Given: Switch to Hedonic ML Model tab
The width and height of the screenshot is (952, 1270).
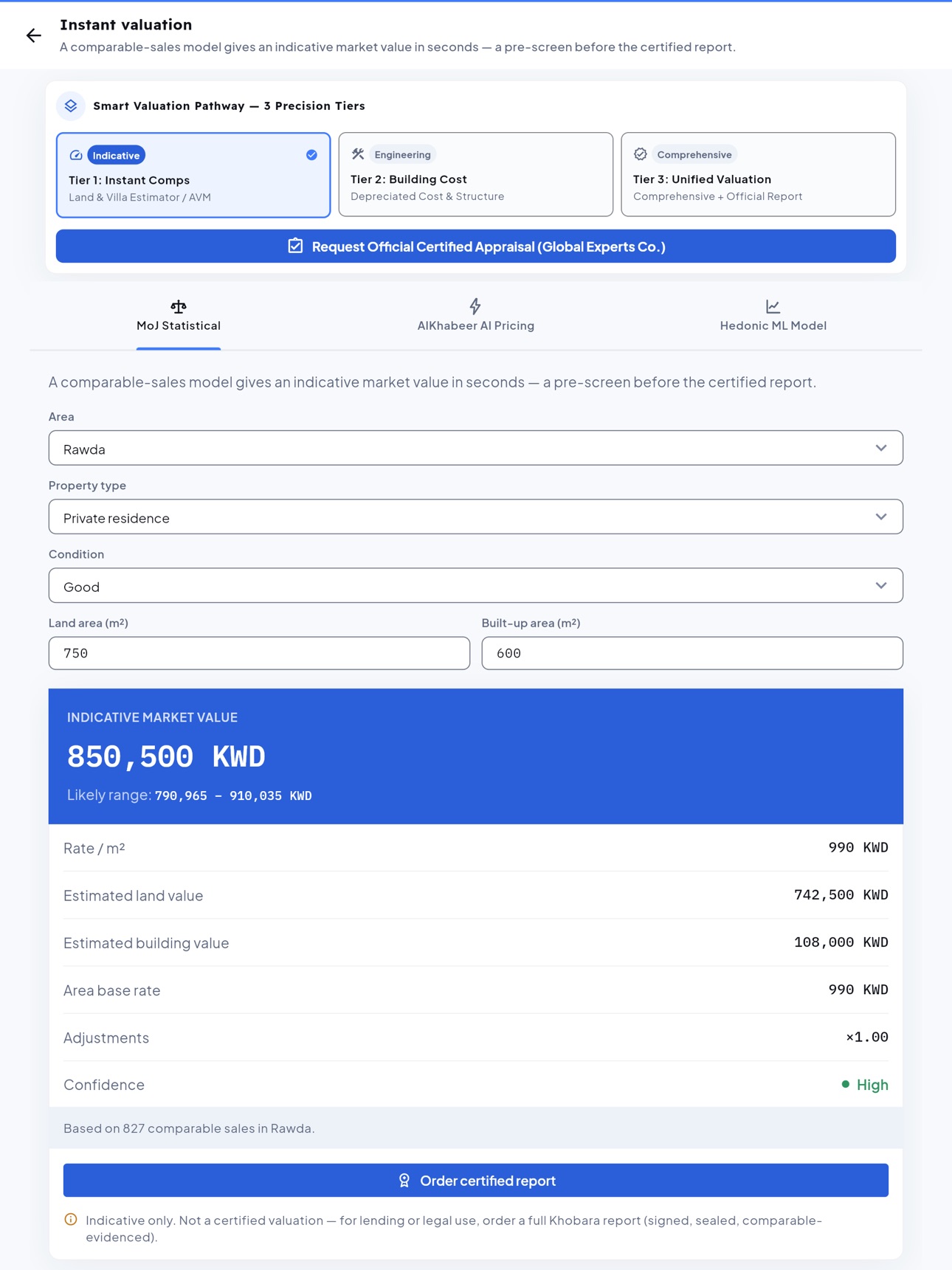Looking at the screenshot, I should 773,317.
